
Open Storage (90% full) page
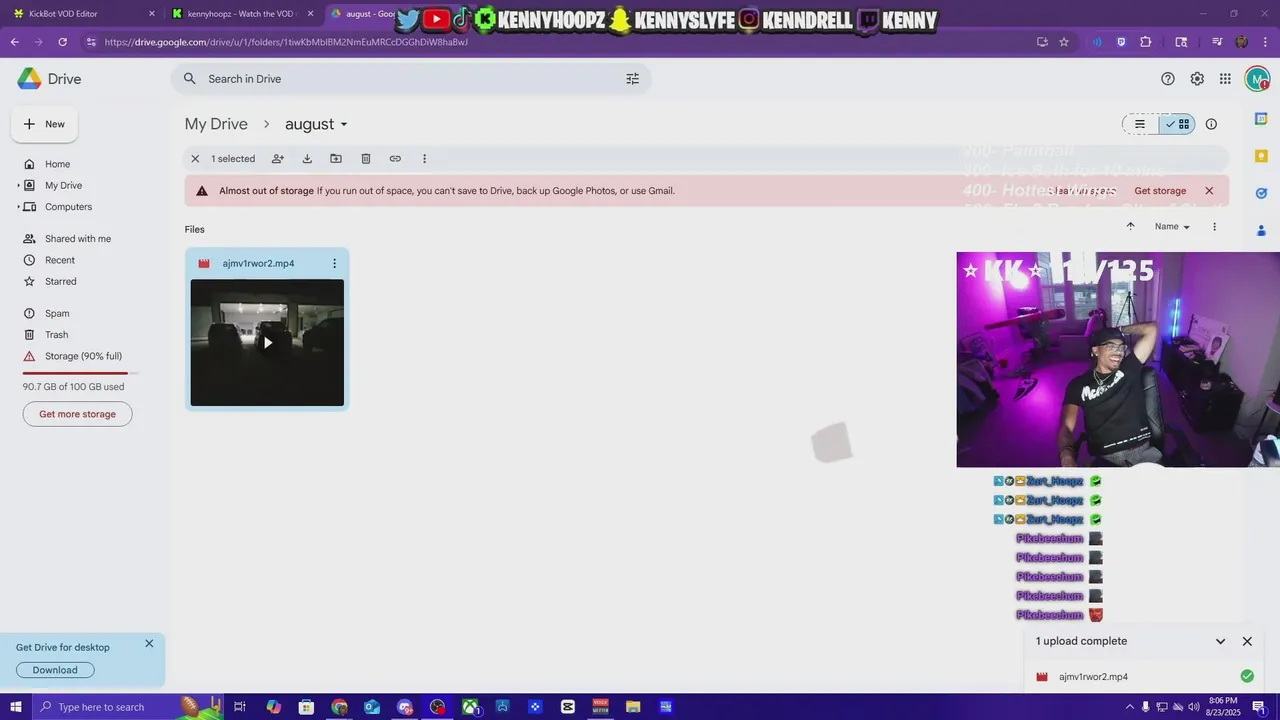coord(84,356)
